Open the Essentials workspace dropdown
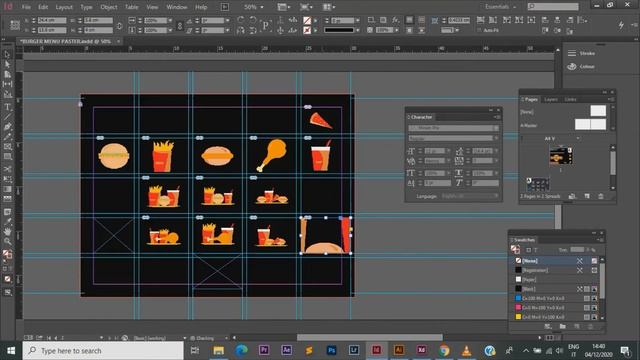 pyautogui.click(x=500, y=7)
